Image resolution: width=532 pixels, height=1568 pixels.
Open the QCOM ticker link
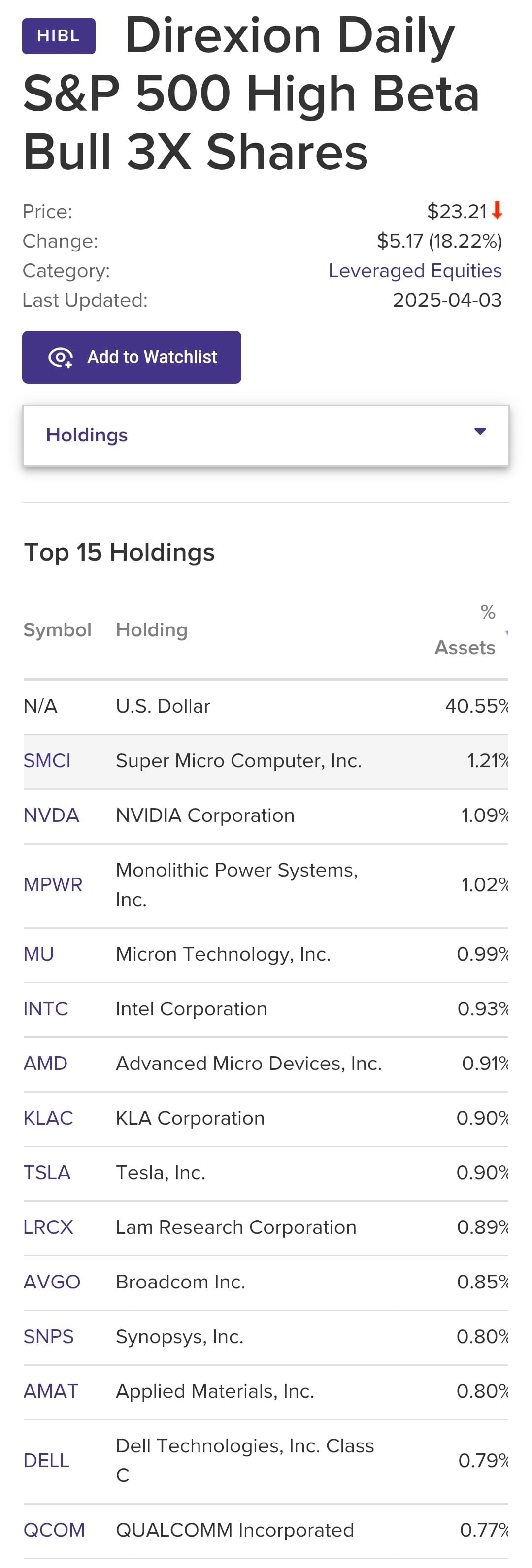pyautogui.click(x=54, y=1530)
